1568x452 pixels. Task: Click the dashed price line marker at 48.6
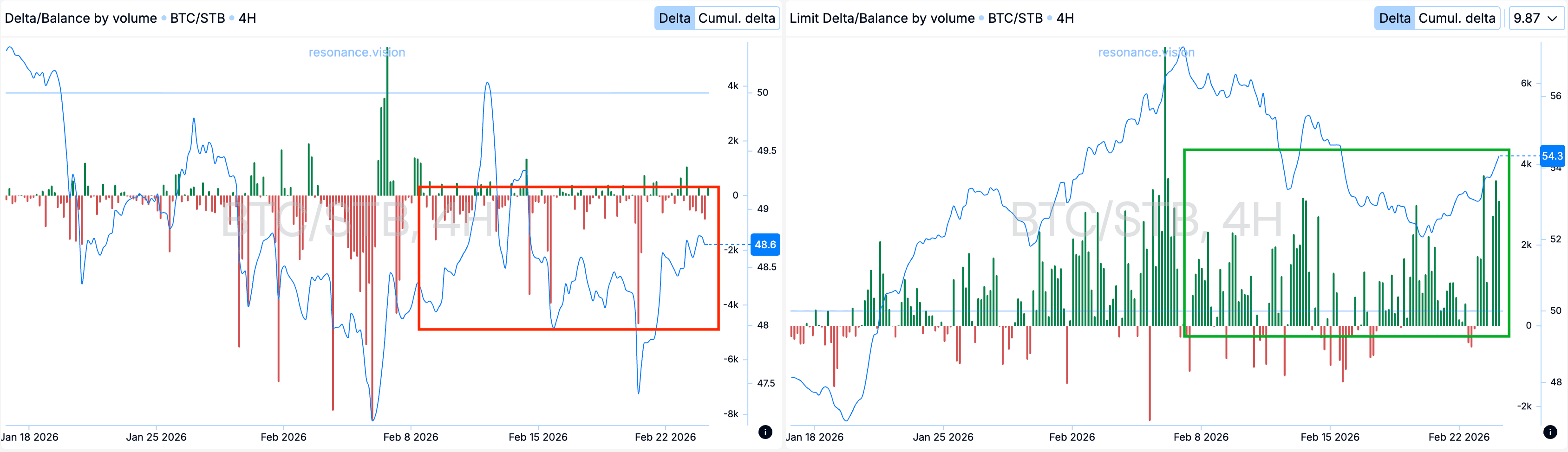731,245
